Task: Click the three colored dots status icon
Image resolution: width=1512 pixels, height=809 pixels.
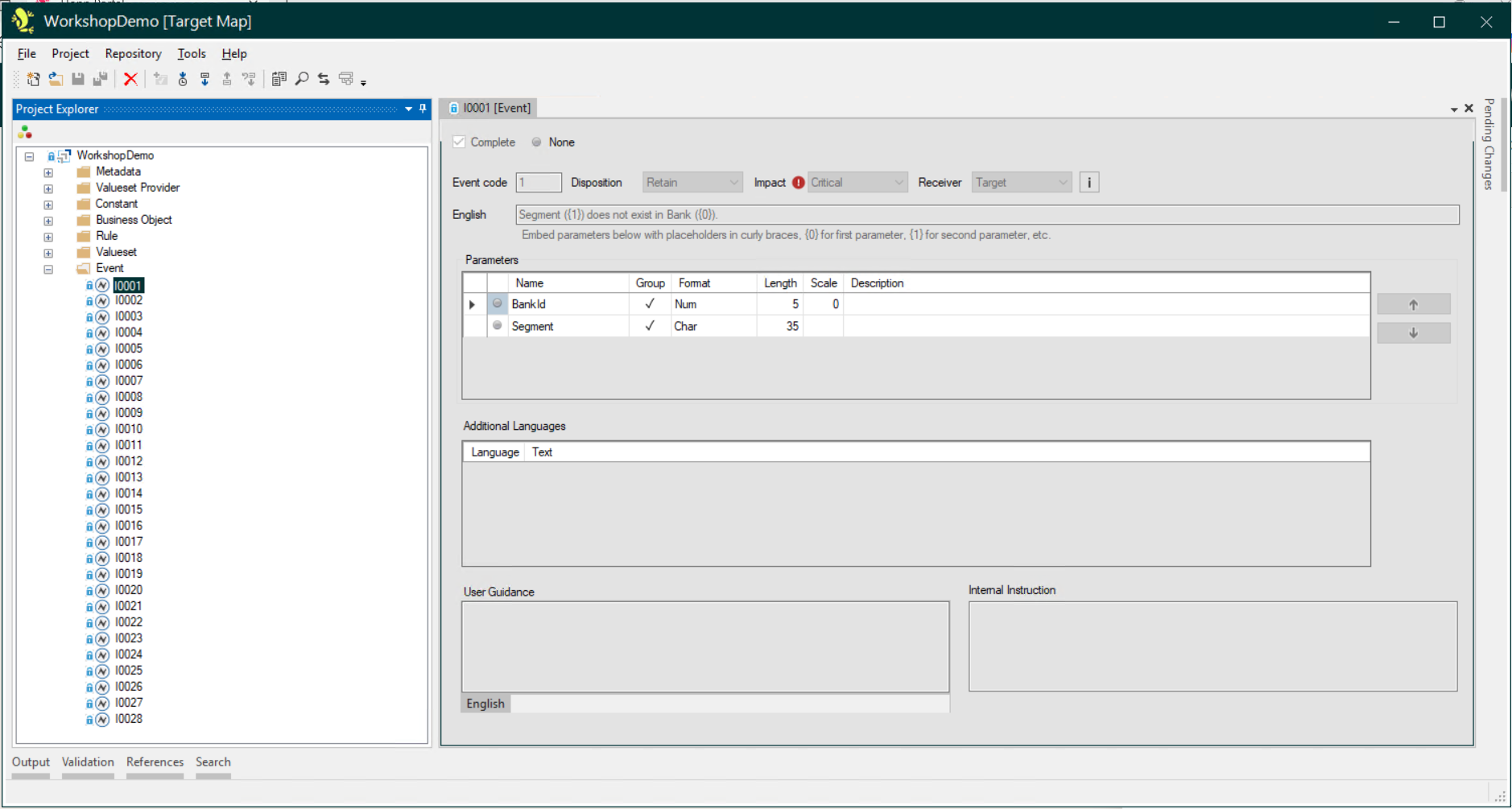Action: point(25,132)
